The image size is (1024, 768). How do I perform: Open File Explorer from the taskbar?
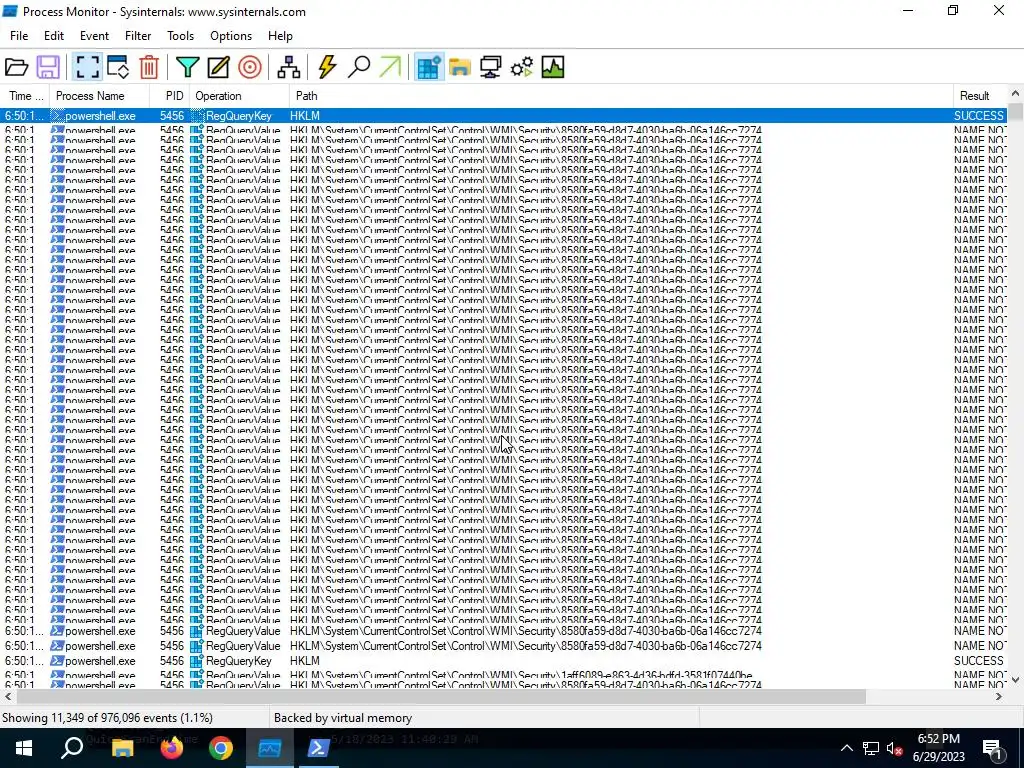[x=122, y=748]
